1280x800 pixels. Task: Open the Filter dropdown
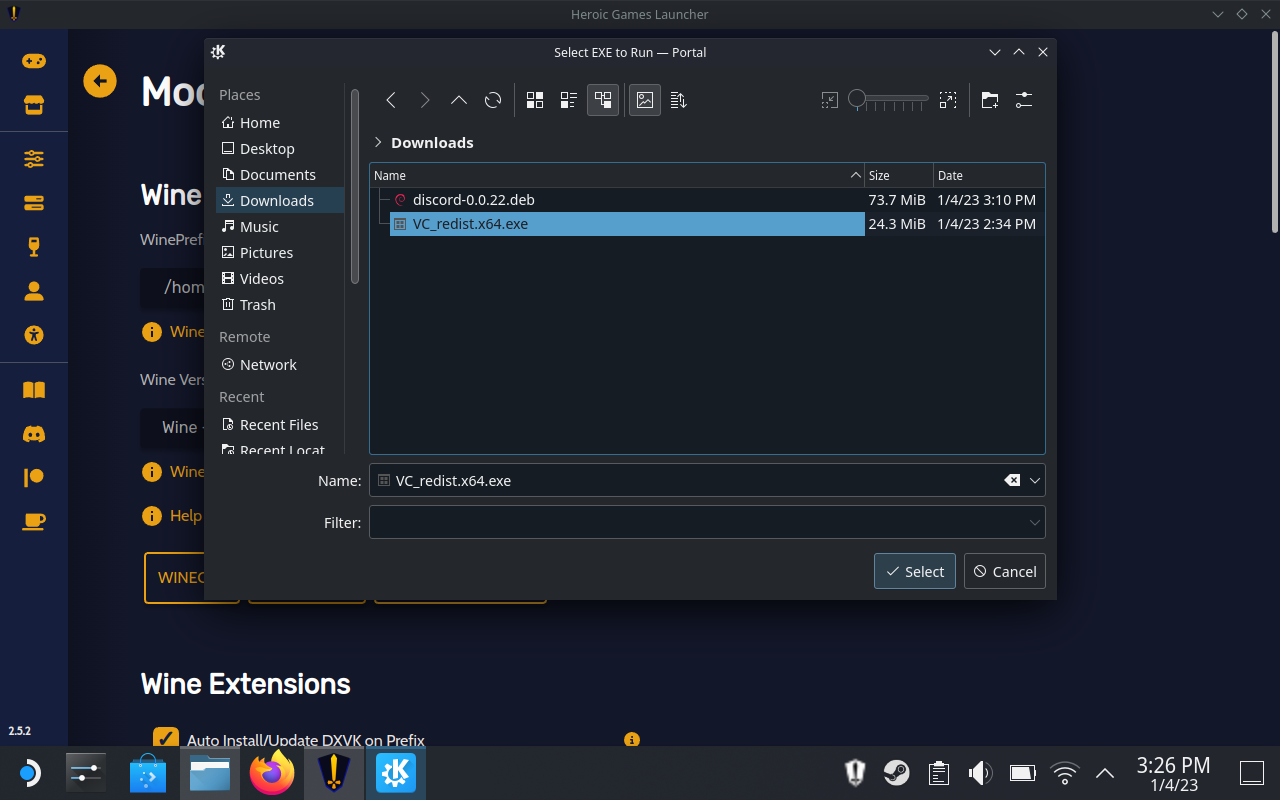point(1034,522)
